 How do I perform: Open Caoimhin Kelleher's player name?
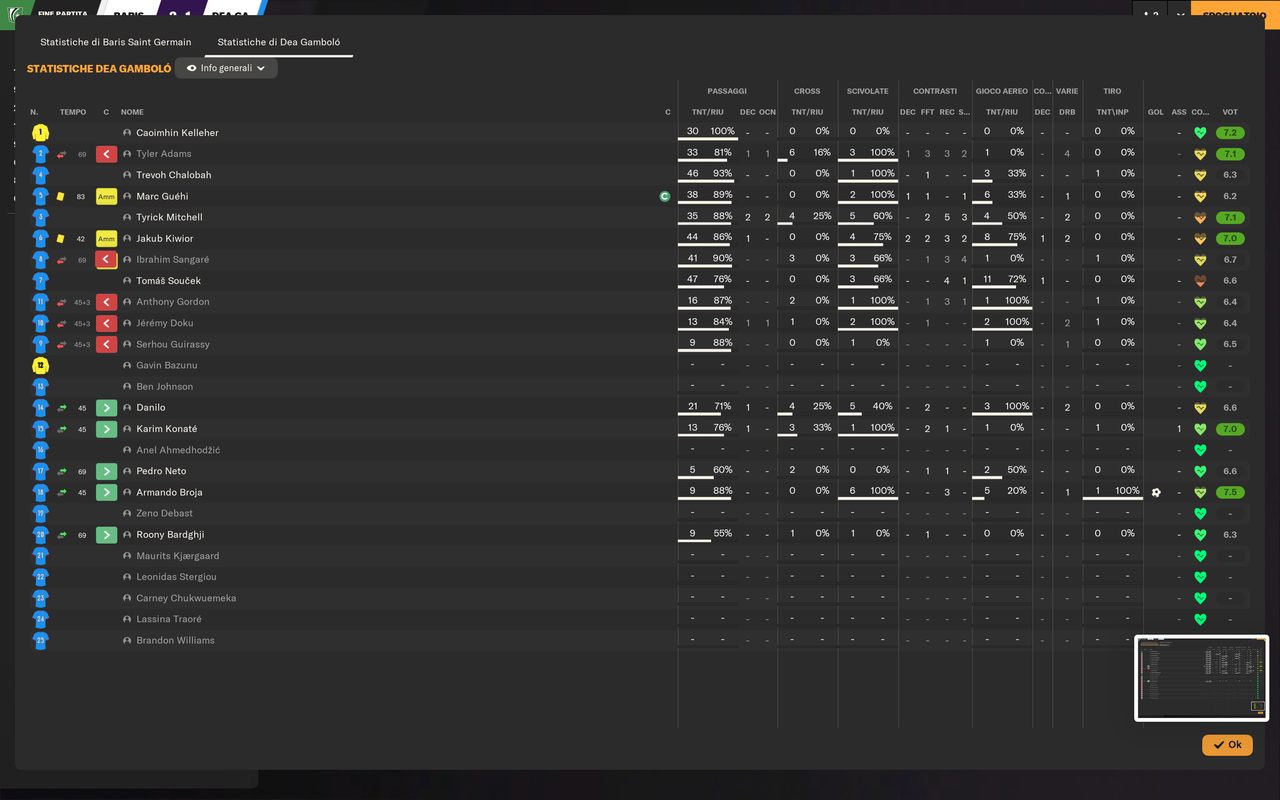pyautogui.click(x=177, y=133)
